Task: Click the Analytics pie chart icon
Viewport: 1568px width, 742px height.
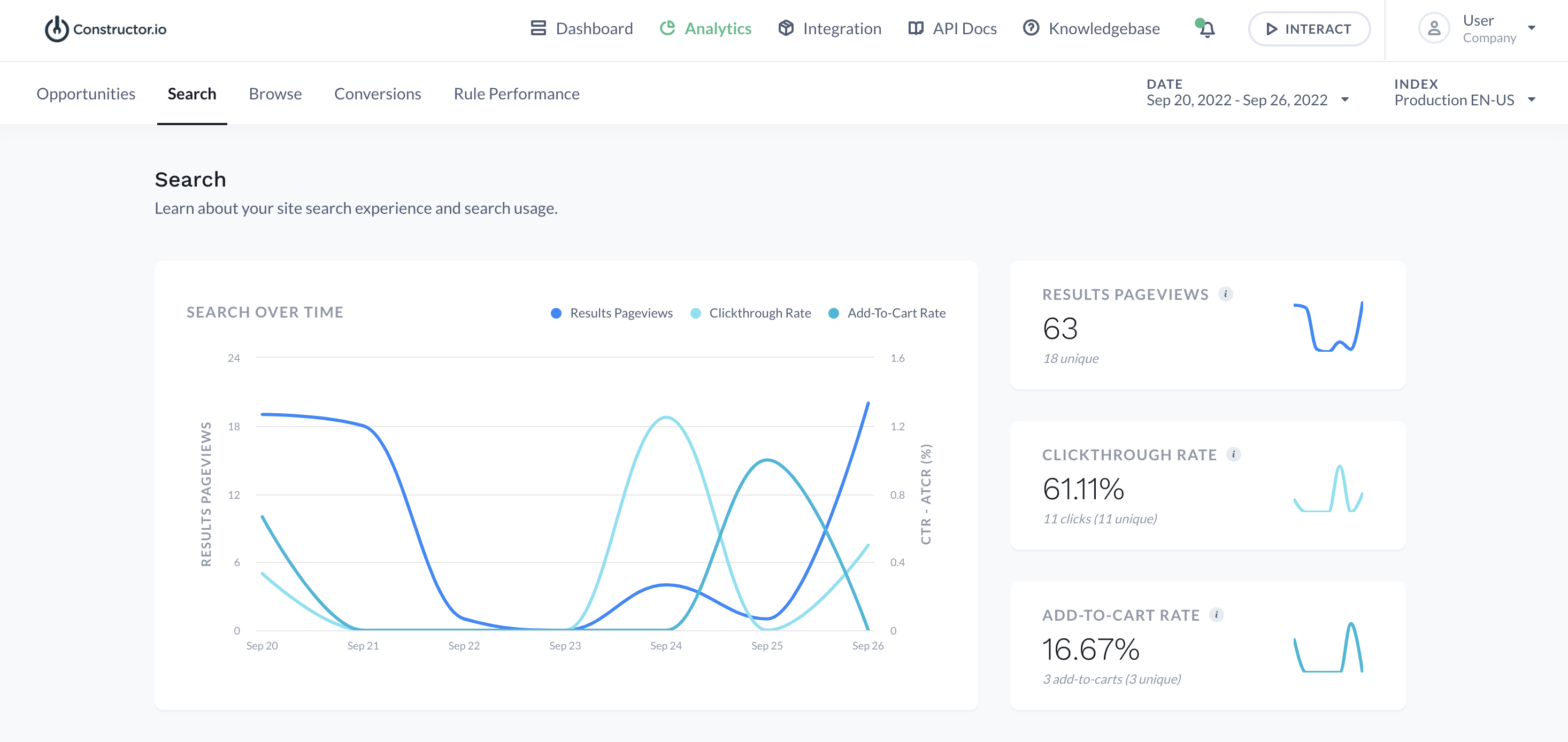Action: (x=667, y=28)
